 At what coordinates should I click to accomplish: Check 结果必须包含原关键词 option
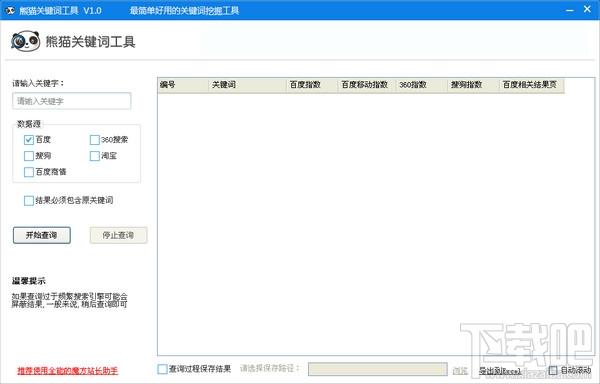29,201
